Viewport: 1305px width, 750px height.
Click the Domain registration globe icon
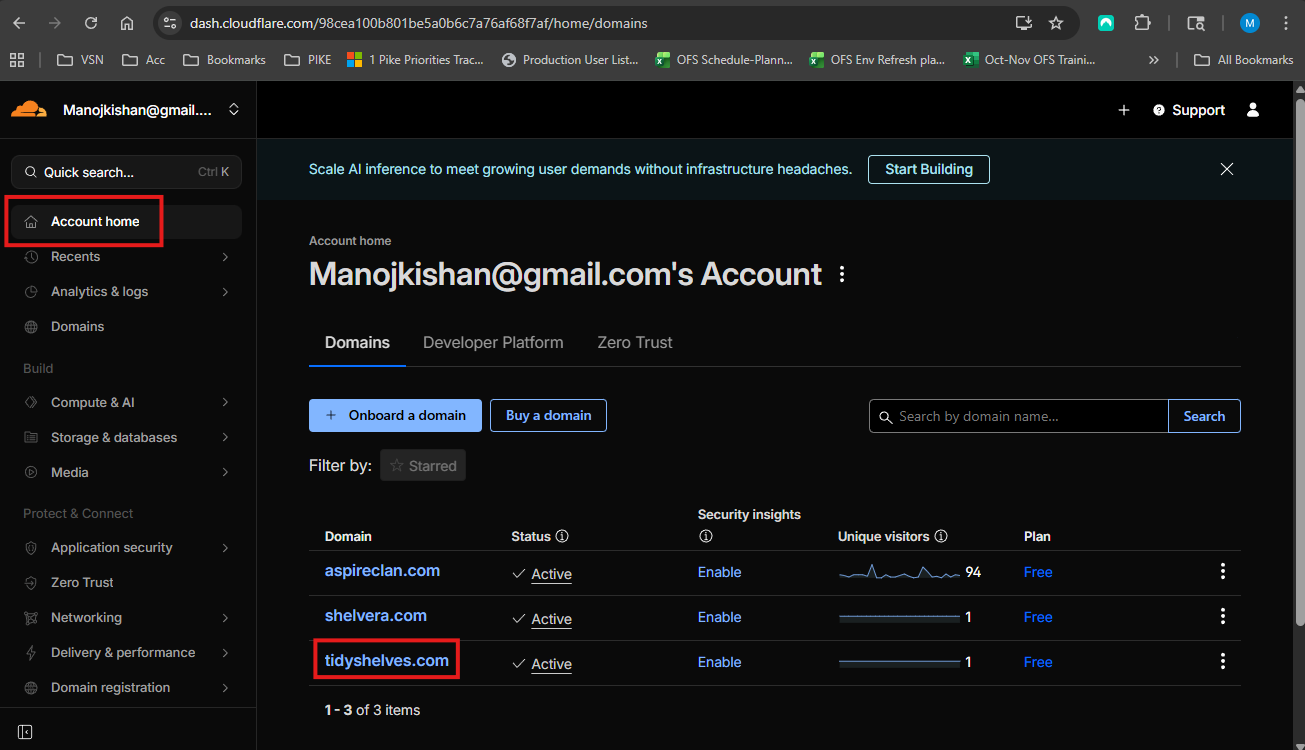tap(31, 688)
